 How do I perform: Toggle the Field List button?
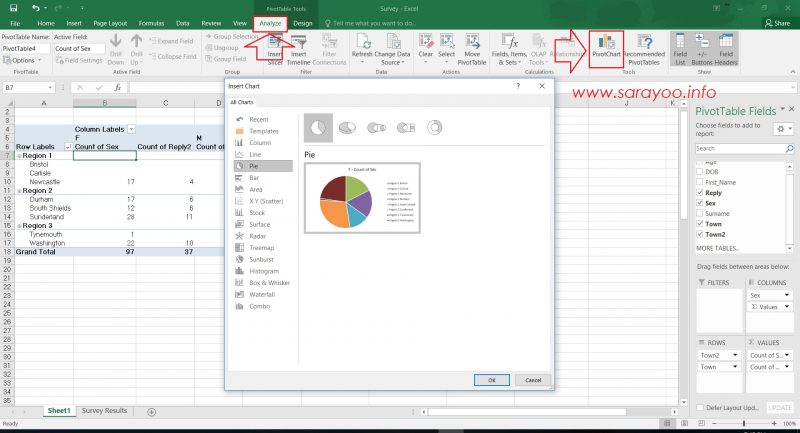pyautogui.click(x=680, y=49)
